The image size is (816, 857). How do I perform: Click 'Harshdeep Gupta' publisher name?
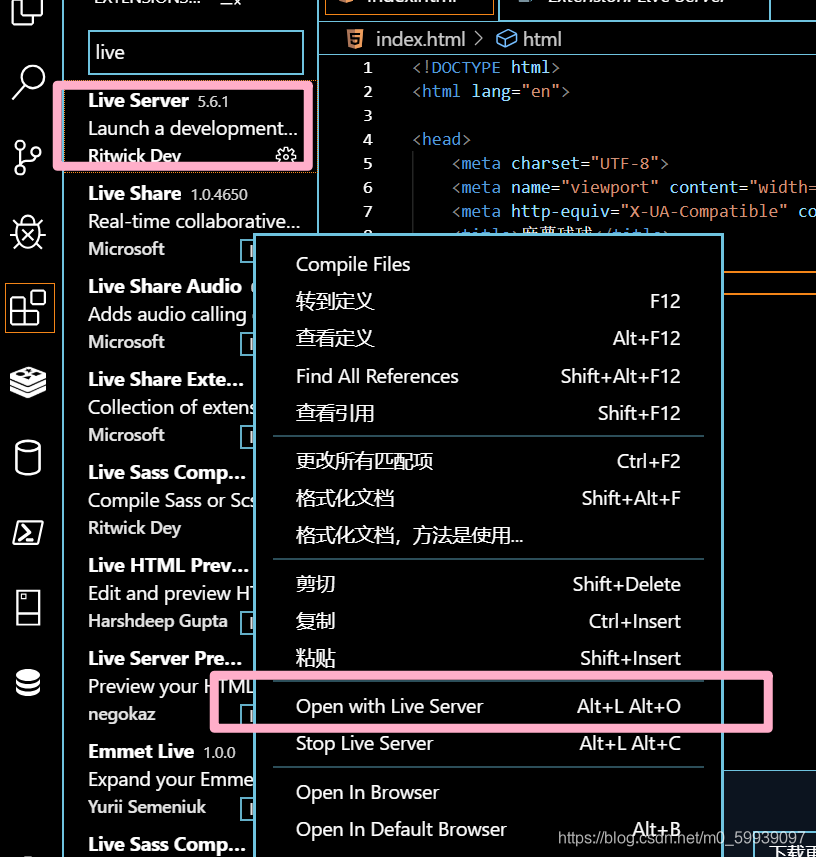pyautogui.click(x=158, y=621)
